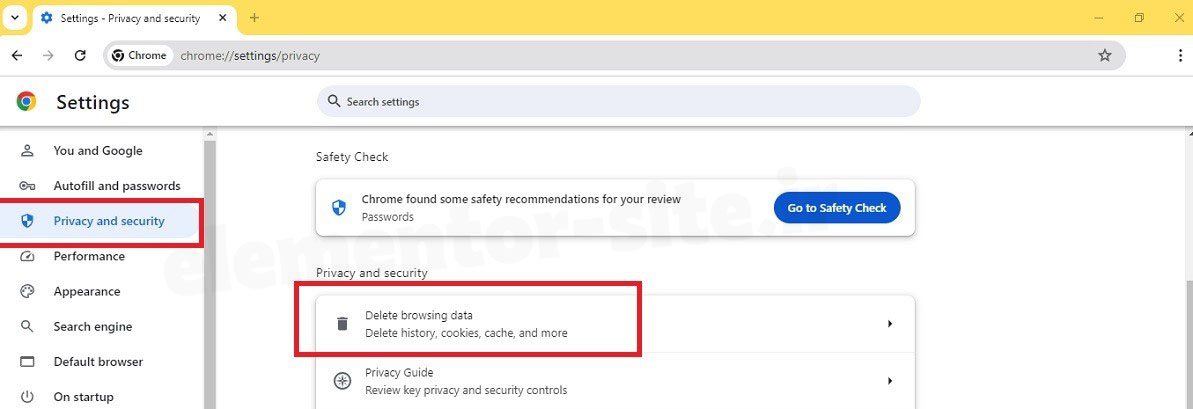The height and width of the screenshot is (409, 1193).
Task: Open the Chrome three-dot menu
Action: (x=1180, y=56)
